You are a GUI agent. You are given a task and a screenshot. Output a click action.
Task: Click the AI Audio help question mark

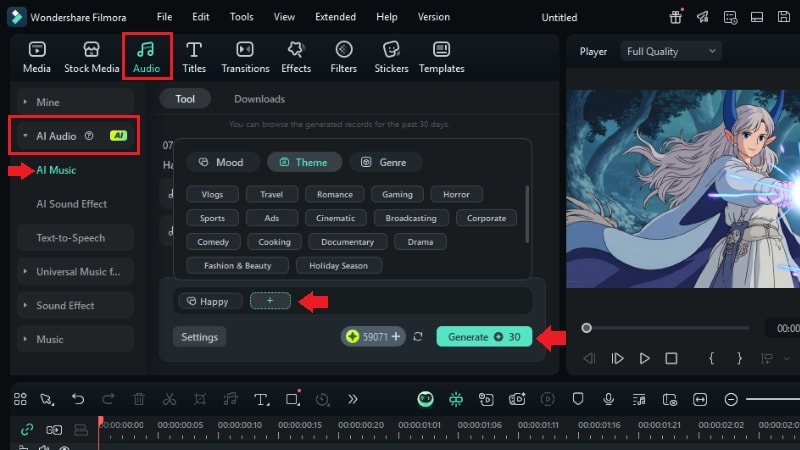click(x=89, y=136)
